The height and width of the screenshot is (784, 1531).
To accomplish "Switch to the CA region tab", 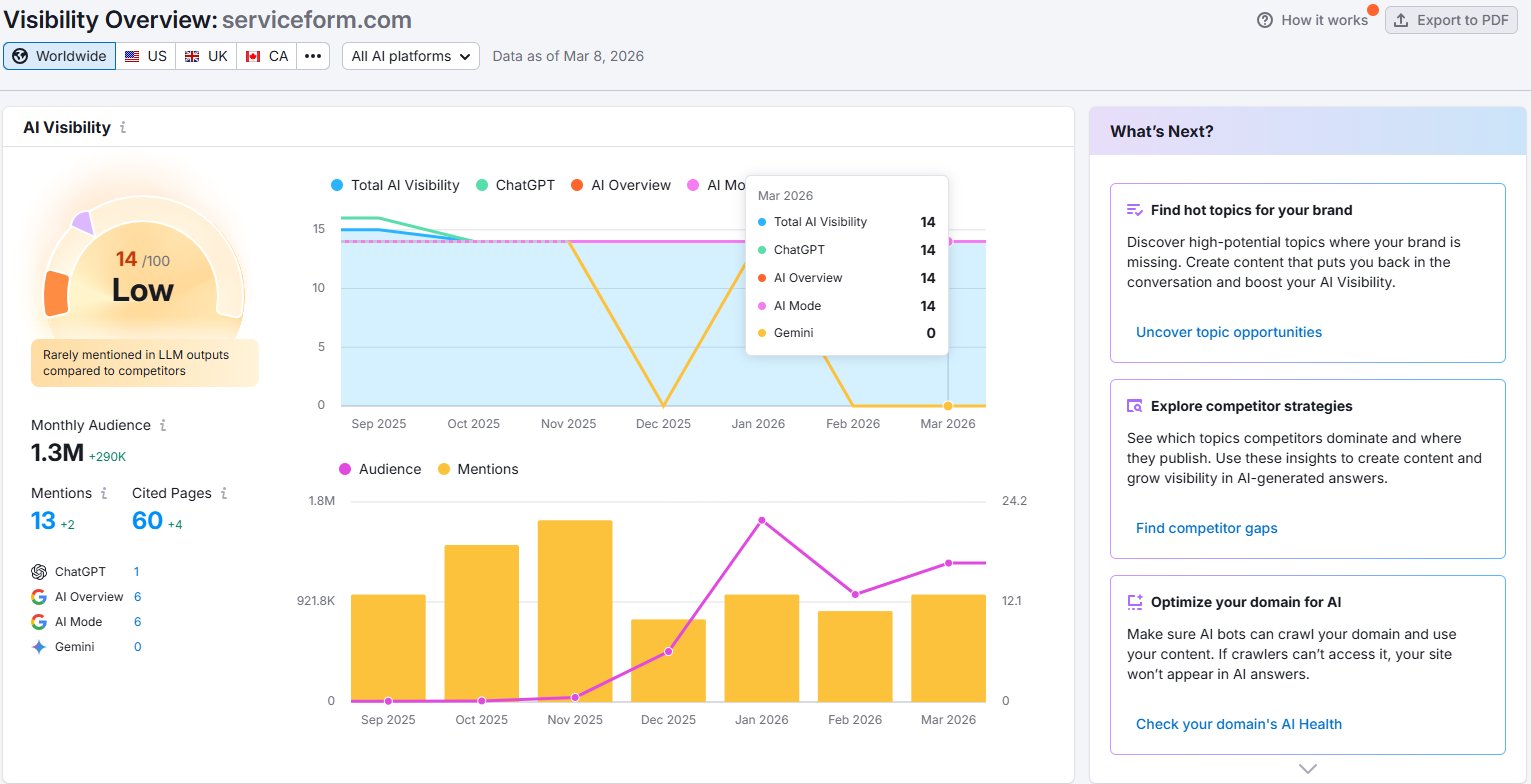I will [266, 56].
